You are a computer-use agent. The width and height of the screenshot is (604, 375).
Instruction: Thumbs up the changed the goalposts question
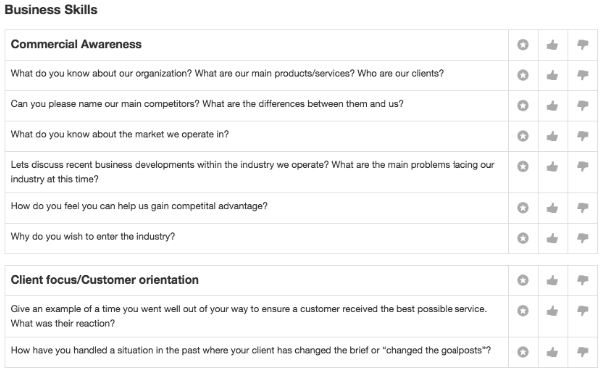pyautogui.click(x=552, y=352)
